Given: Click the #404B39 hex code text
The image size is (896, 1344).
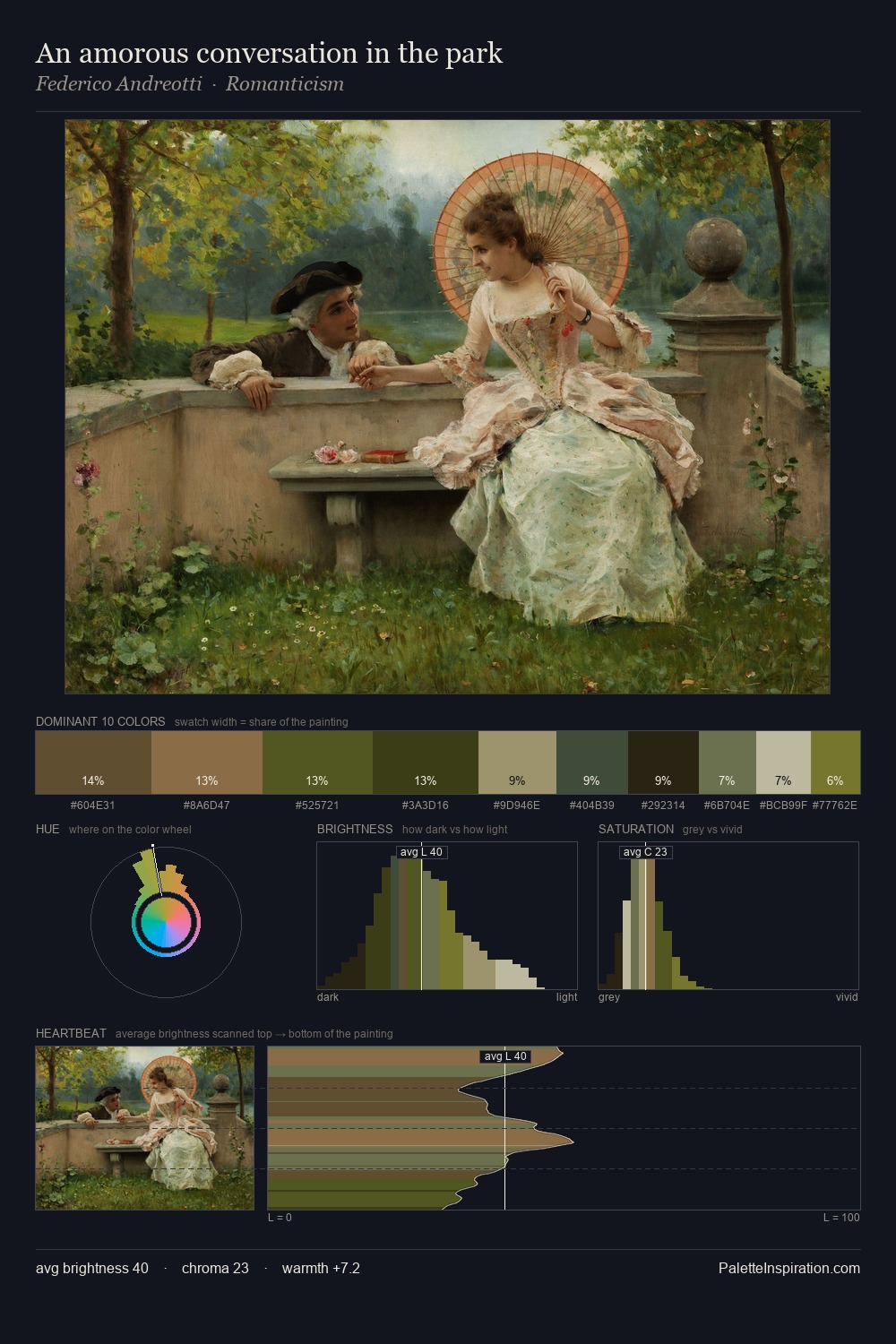Looking at the screenshot, I should point(592,805).
